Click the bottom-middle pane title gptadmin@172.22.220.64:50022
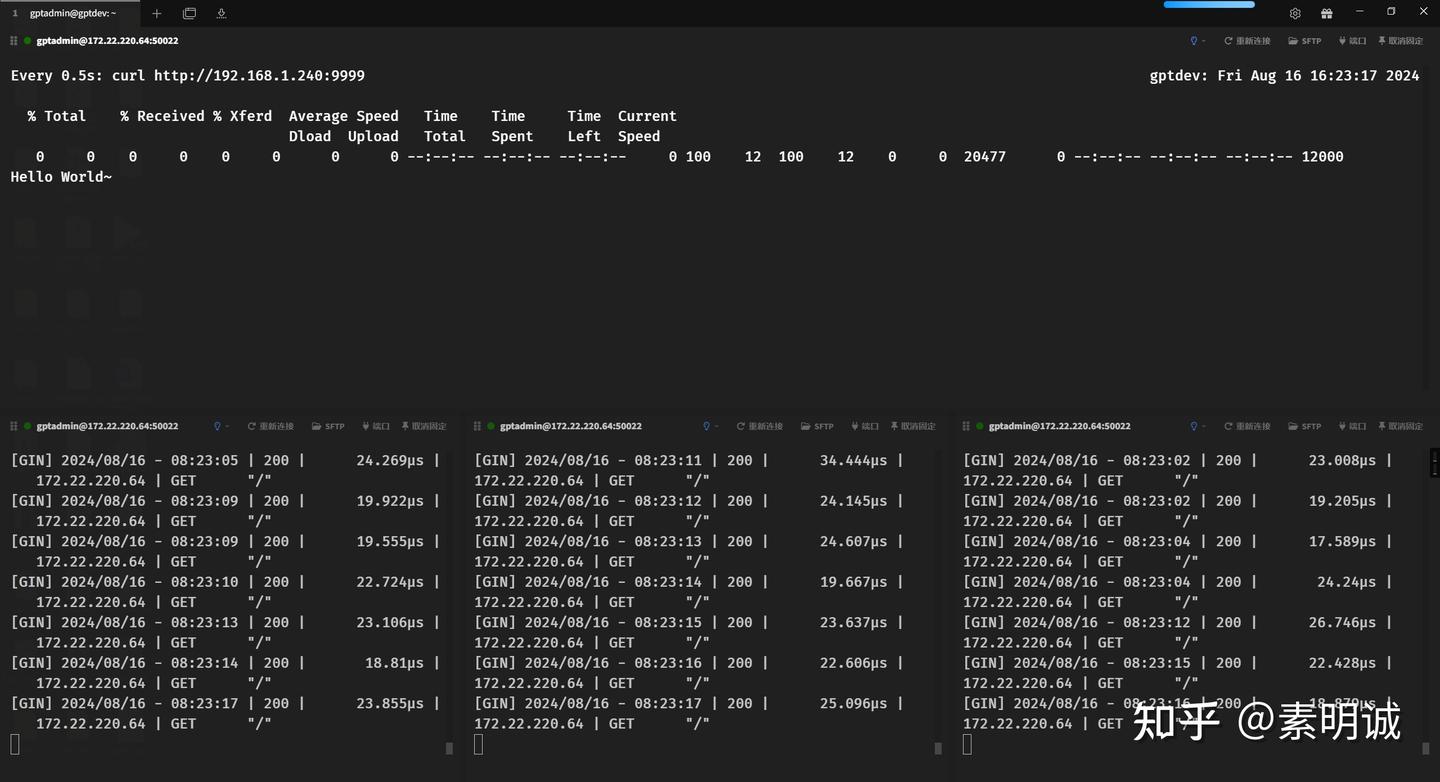Screen dimensions: 1440x782 pyautogui.click(x=571, y=426)
